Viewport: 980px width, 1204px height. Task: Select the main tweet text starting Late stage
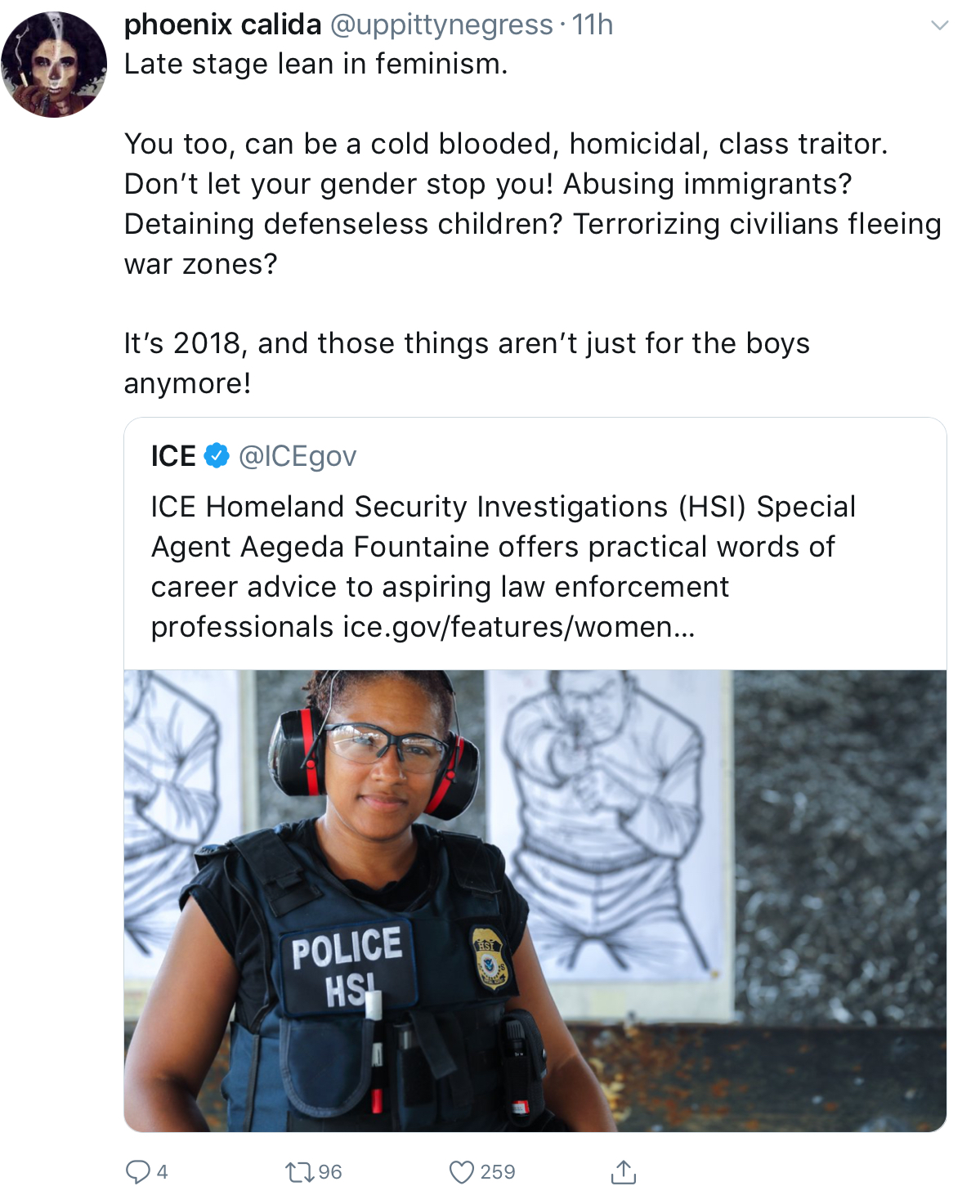point(533,223)
